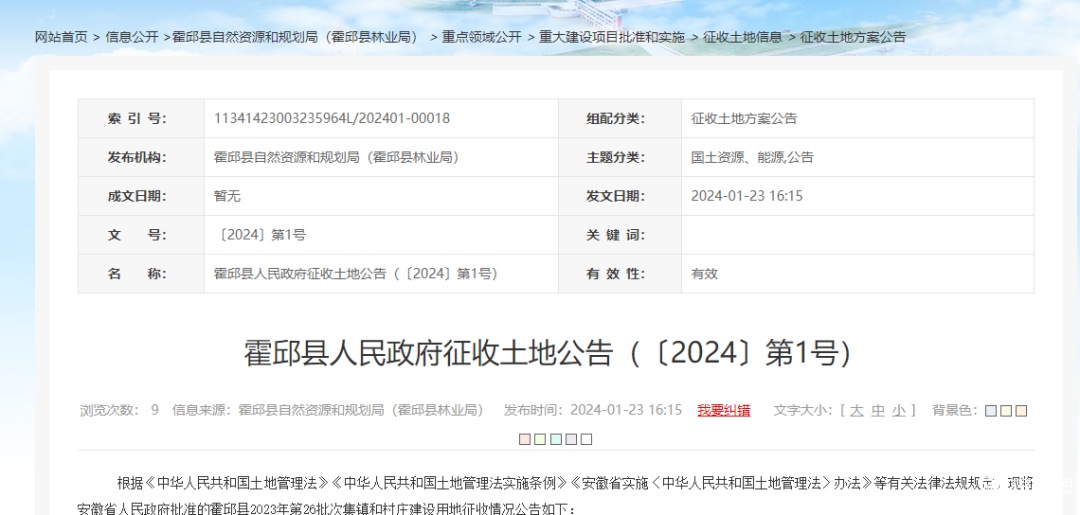Click the 成文日期 label cell
Image resolution: width=1080 pixels, height=515 pixels.
[141, 196]
